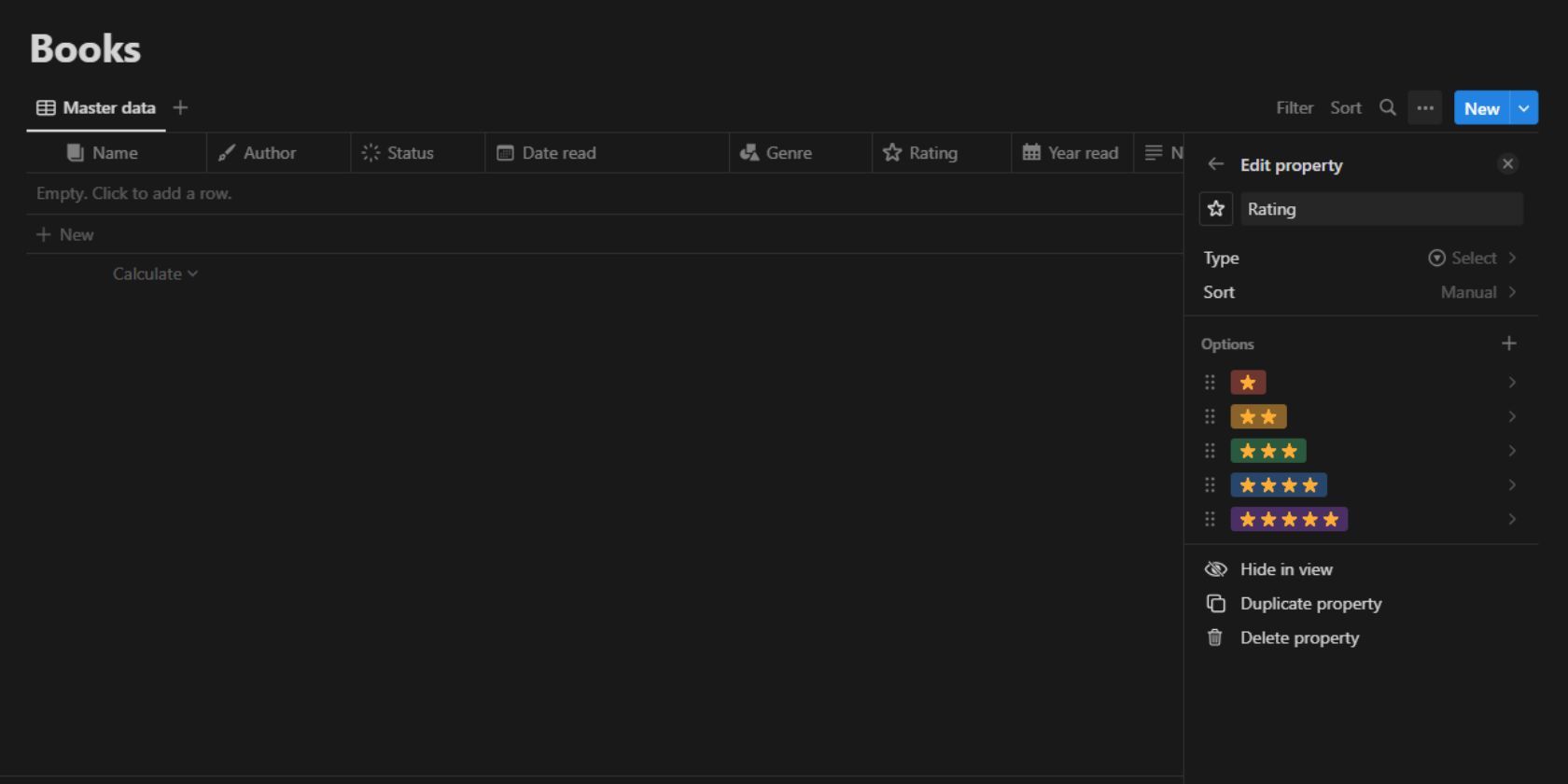Open the Status column header
Image resolution: width=1568 pixels, height=784 pixels.
[418, 153]
